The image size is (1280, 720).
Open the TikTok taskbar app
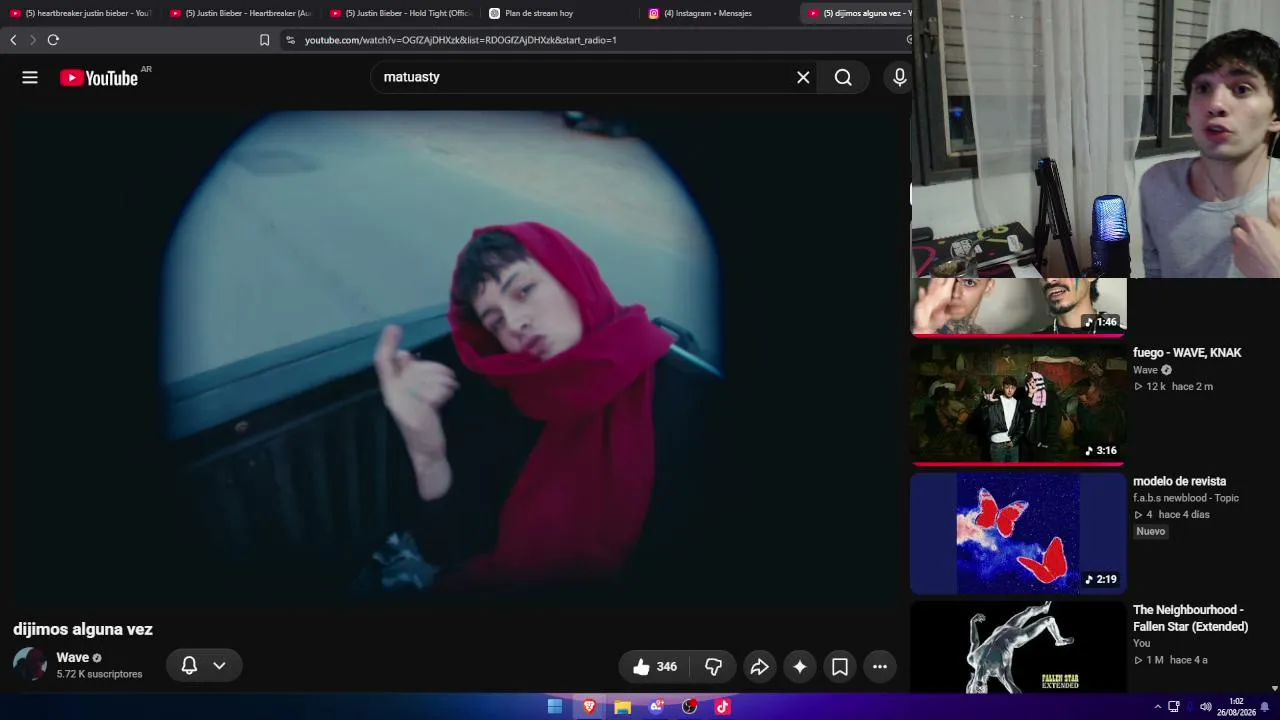pyautogui.click(x=722, y=707)
